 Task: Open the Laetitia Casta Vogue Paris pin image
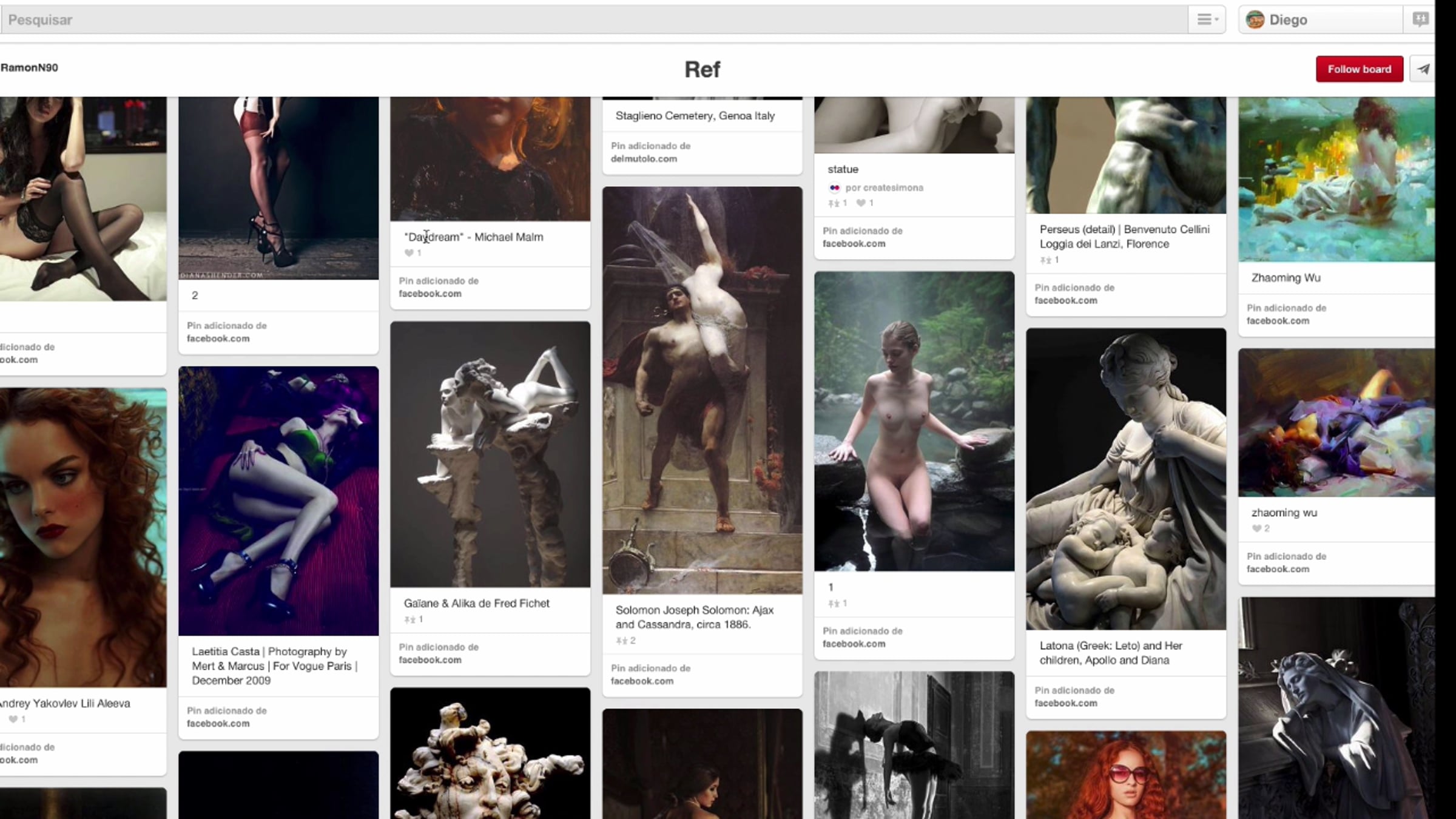[278, 500]
